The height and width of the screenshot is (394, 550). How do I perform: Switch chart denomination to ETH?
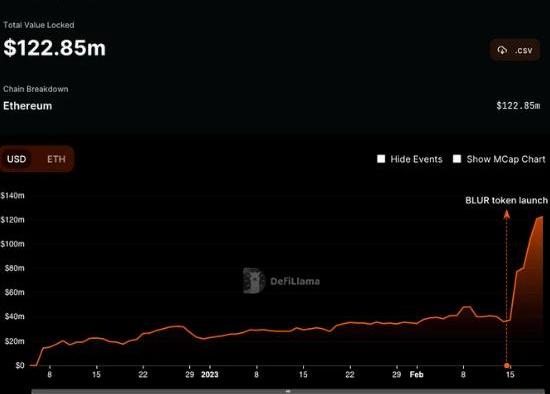pos(56,159)
